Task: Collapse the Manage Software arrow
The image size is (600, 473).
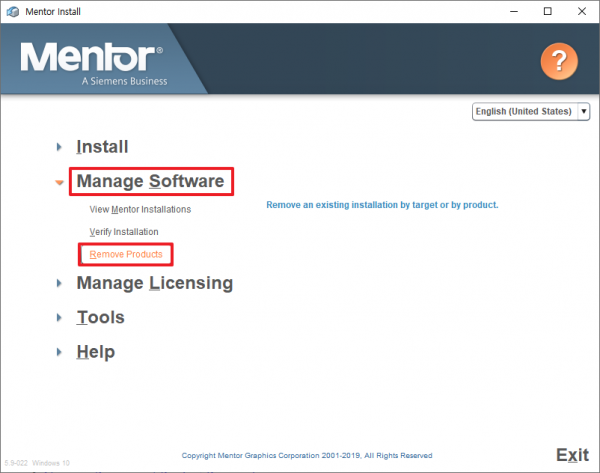Action: (x=60, y=182)
